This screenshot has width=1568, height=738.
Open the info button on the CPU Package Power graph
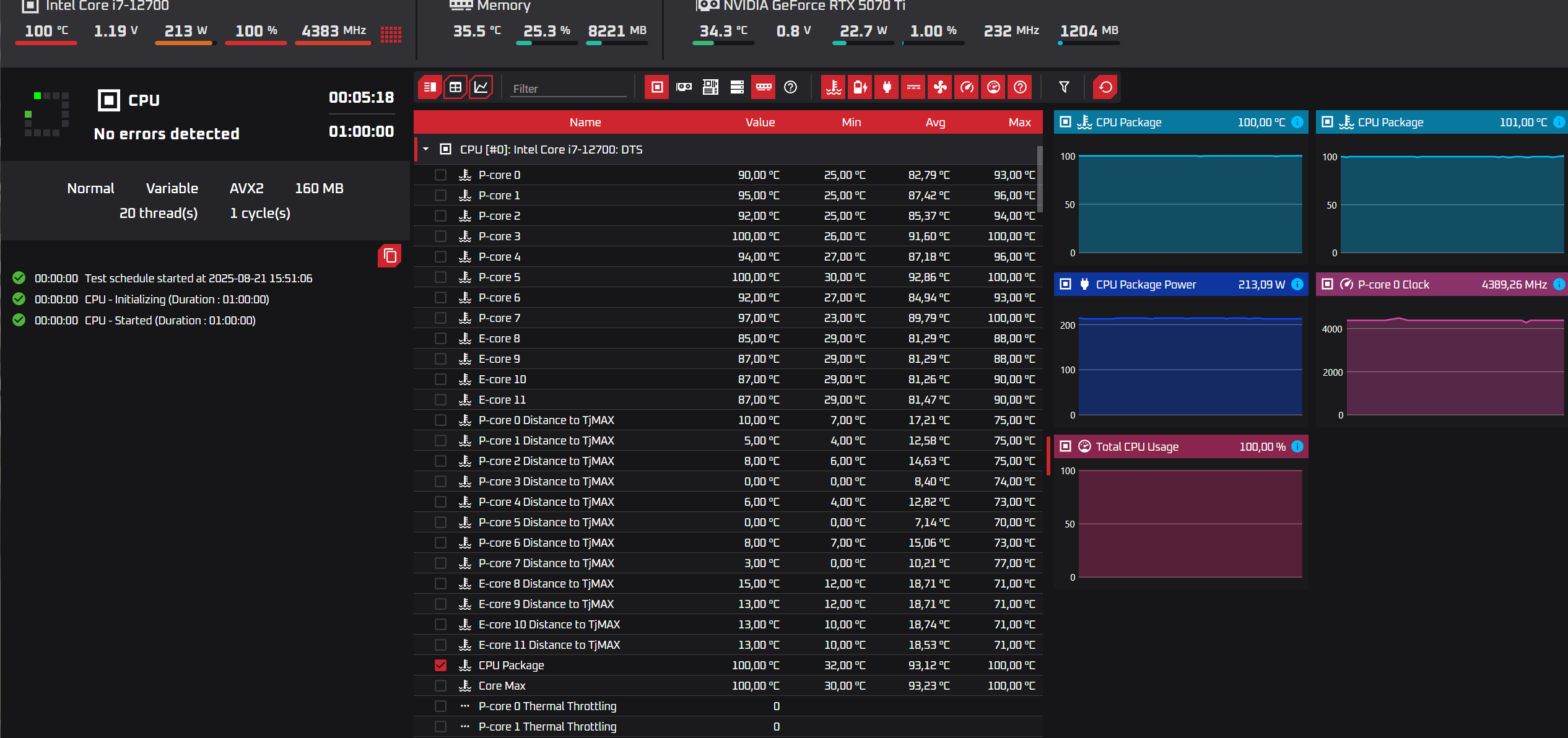1297,284
